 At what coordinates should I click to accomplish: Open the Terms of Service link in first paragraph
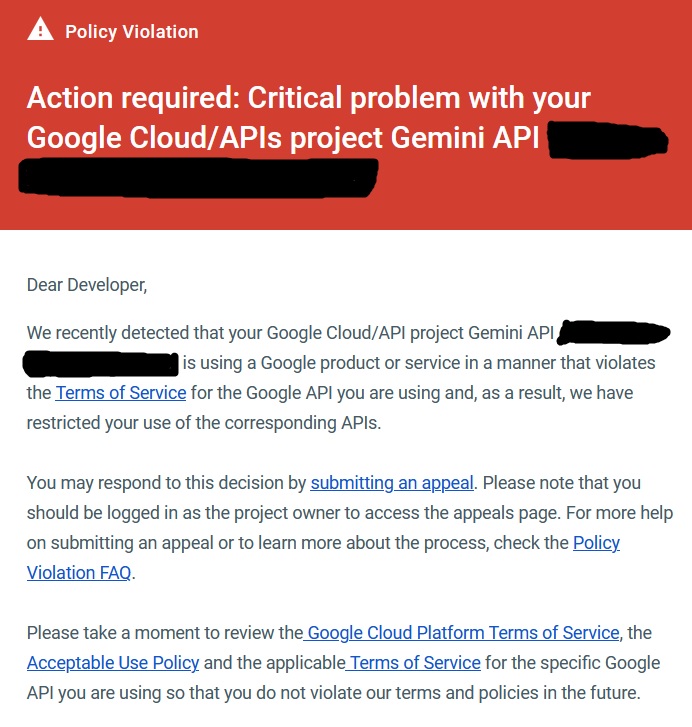click(121, 392)
